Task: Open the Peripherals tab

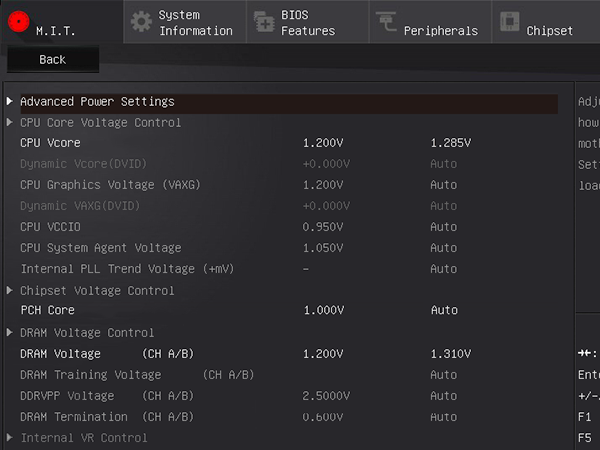Action: point(440,31)
